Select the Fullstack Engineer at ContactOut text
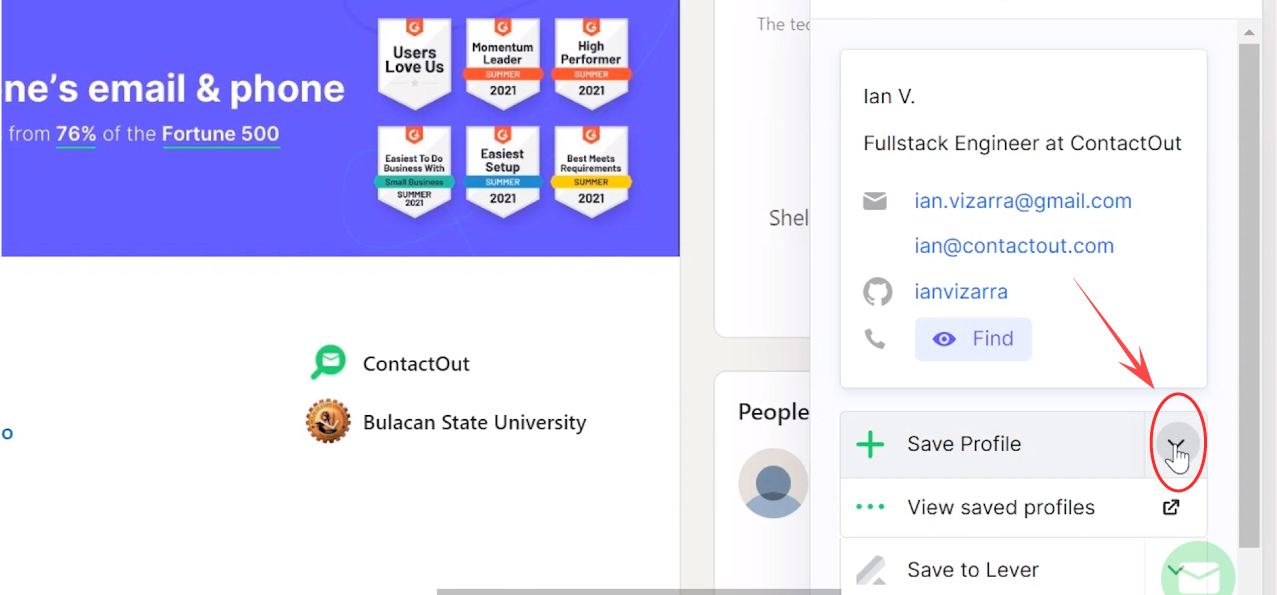 click(x=1023, y=143)
